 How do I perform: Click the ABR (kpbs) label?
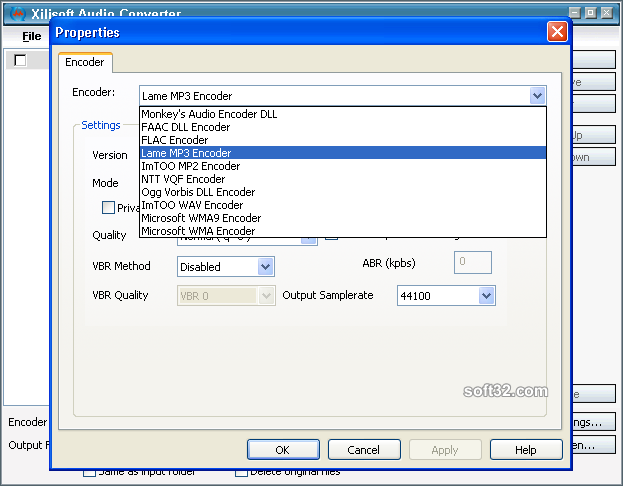(x=389, y=263)
